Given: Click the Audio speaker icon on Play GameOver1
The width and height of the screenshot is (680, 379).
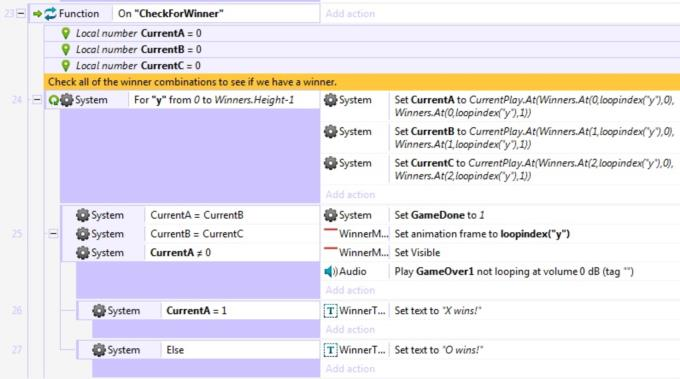Looking at the screenshot, I should point(331,272).
